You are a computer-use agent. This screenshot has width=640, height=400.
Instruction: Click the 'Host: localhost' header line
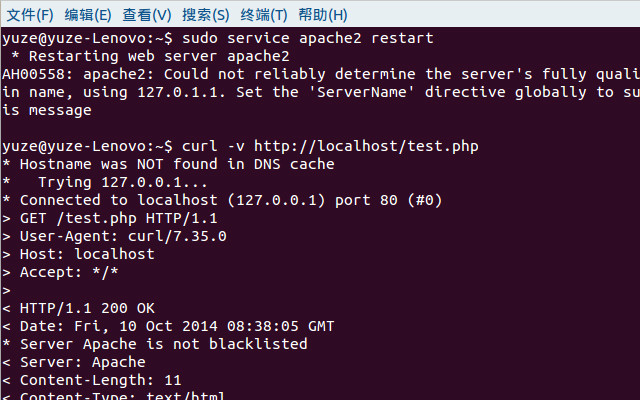(78, 254)
